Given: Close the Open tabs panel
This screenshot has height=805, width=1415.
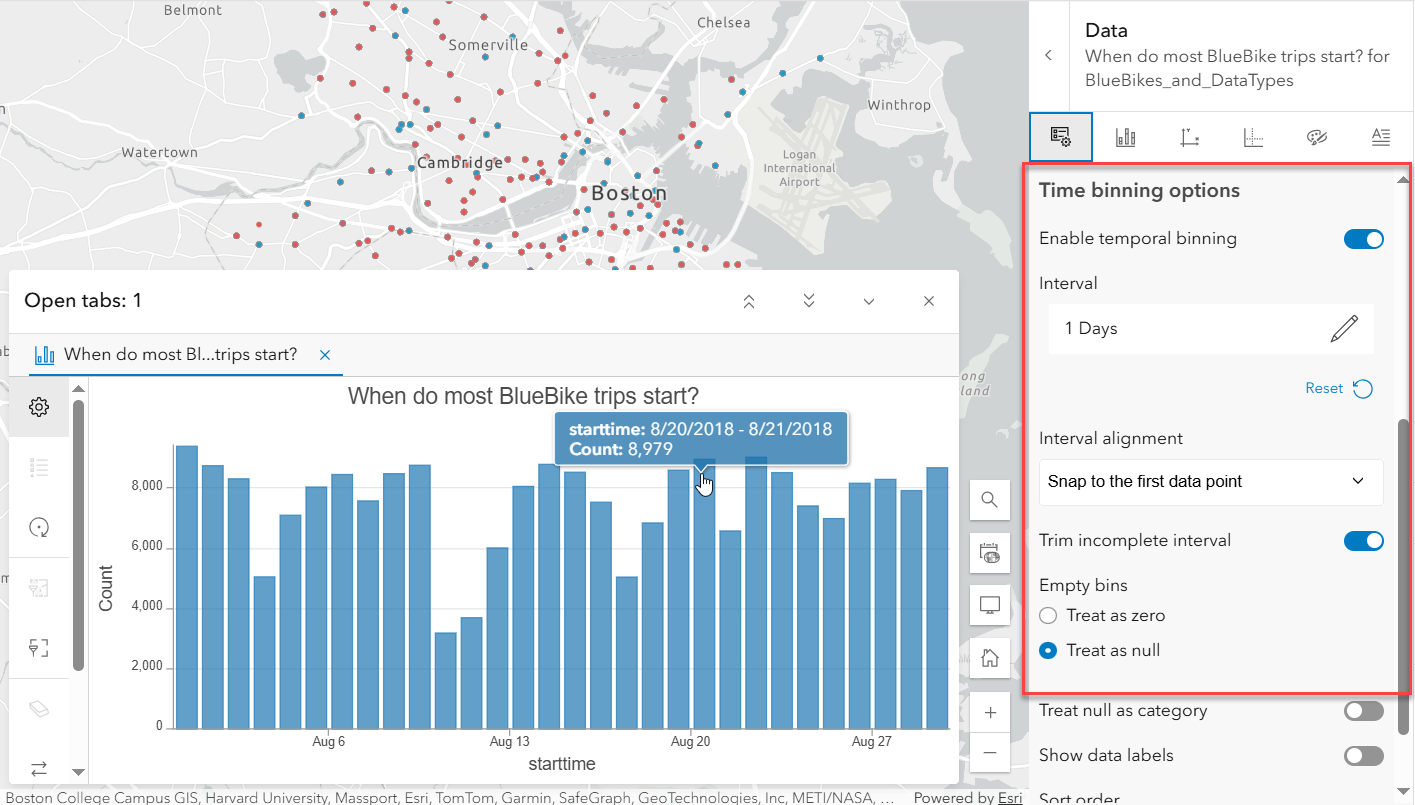Looking at the screenshot, I should click(x=929, y=301).
